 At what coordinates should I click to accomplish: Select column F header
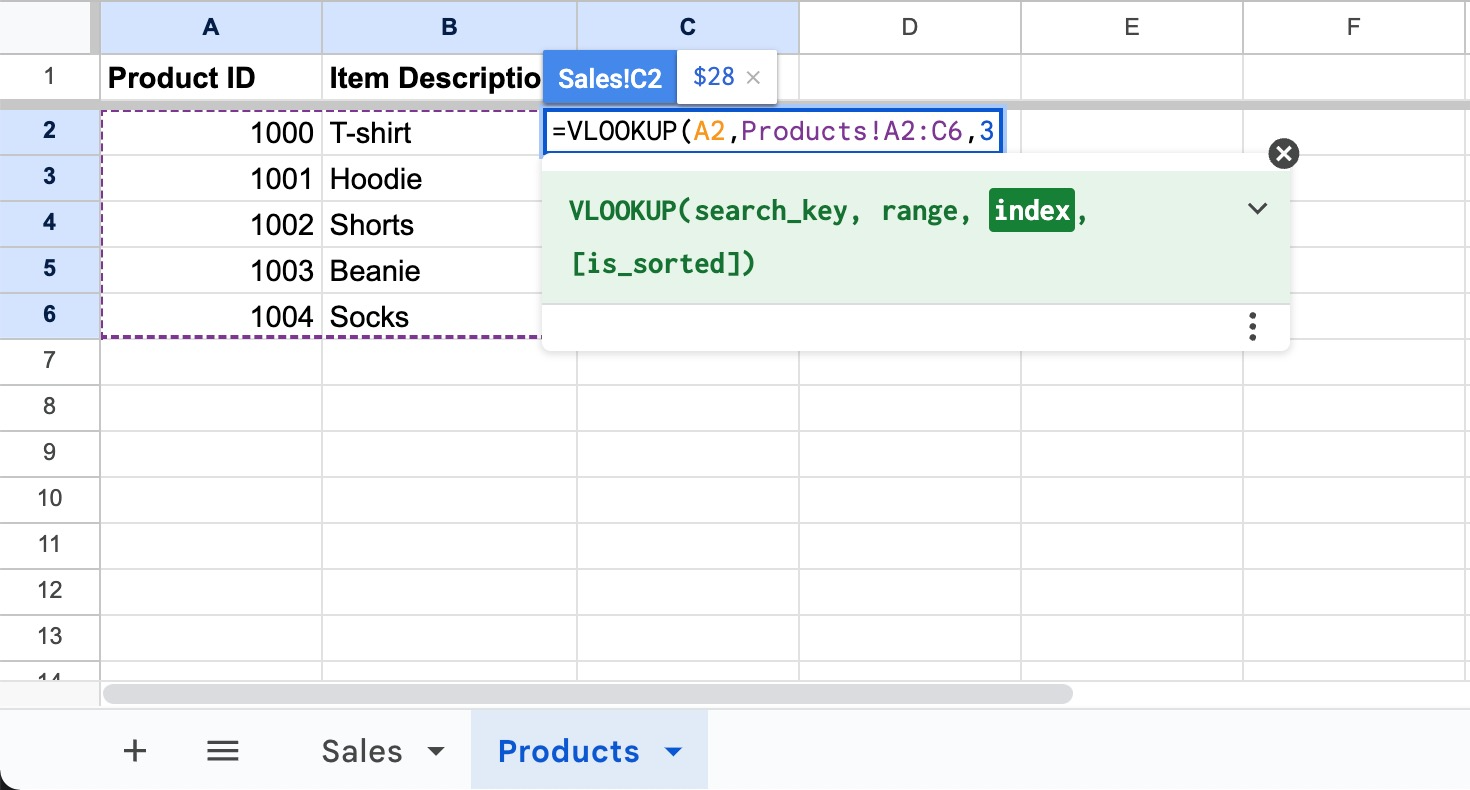click(x=1353, y=27)
